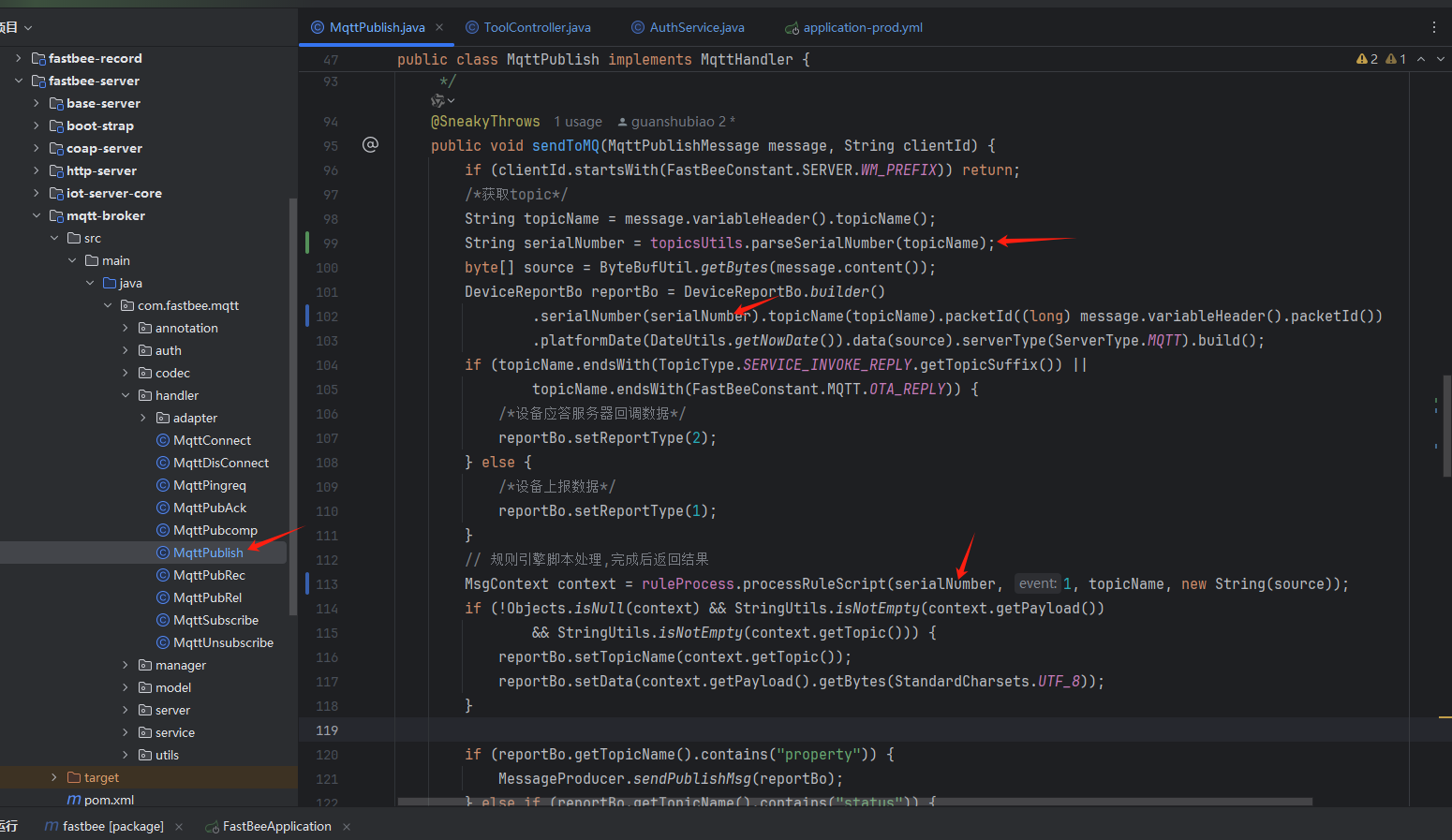Select the annotation package

178,328
